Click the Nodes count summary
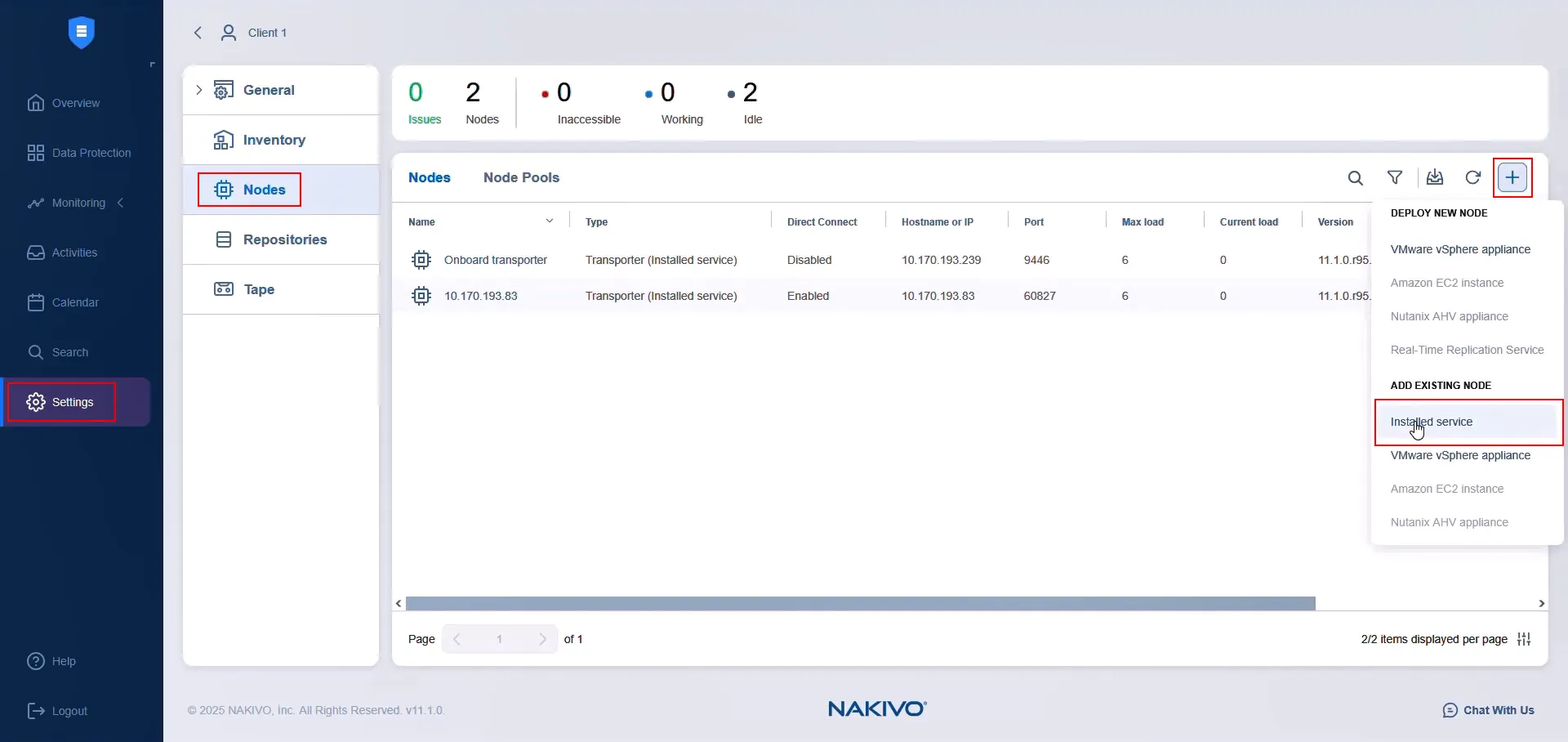This screenshot has height=742, width=1568. click(482, 103)
